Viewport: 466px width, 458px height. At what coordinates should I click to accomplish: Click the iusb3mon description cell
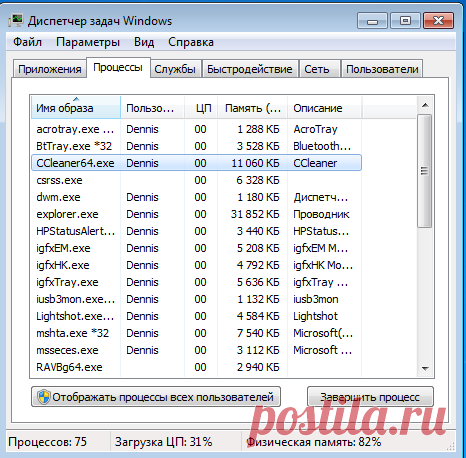[316, 299]
